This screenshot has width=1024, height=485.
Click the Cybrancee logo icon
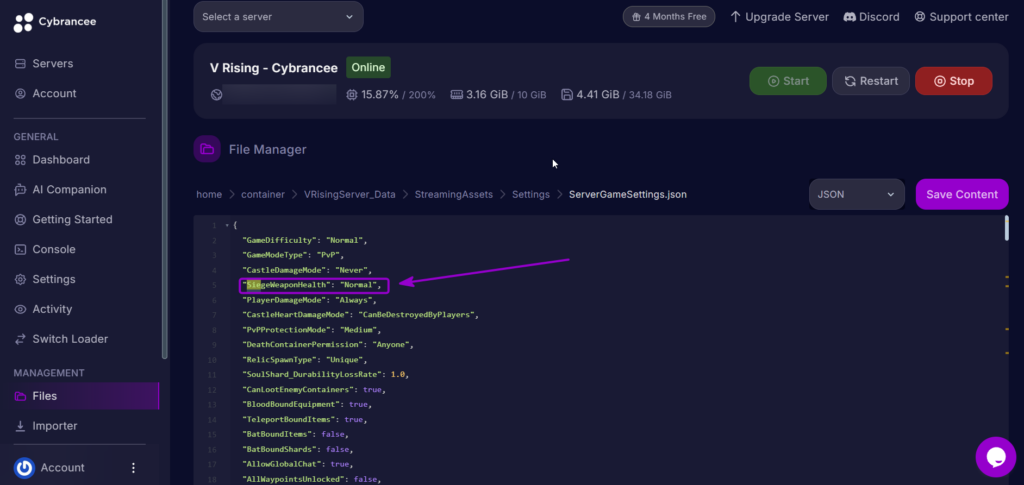pyautogui.click(x=23, y=22)
